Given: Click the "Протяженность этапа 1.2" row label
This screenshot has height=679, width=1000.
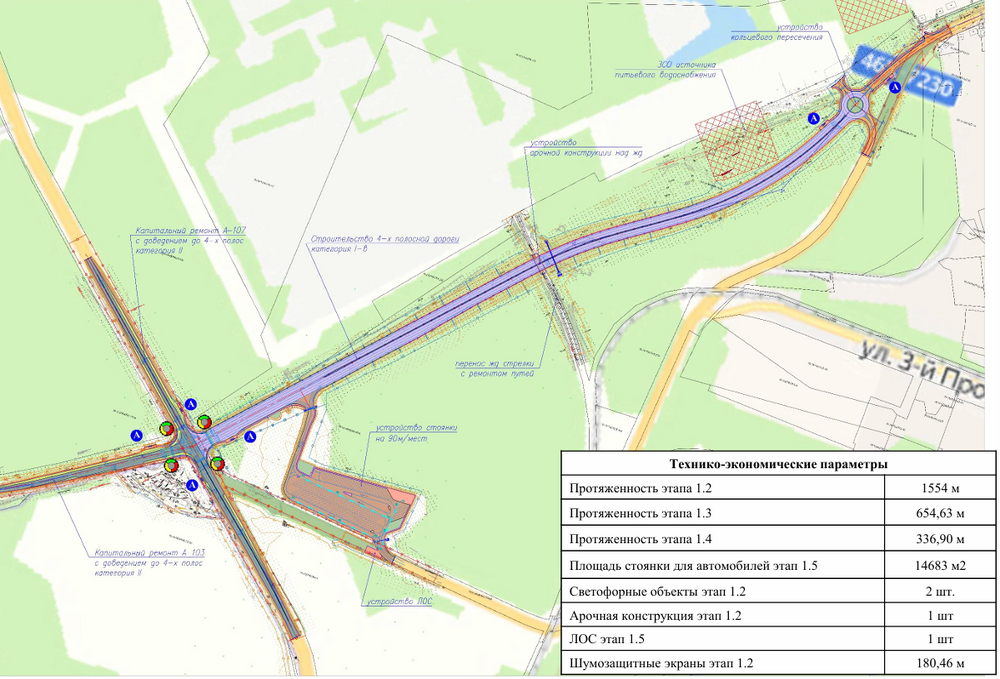Looking at the screenshot, I should pyautogui.click(x=640, y=489).
